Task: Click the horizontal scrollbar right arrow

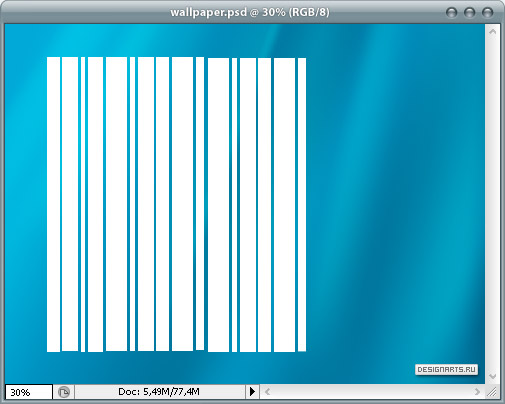Action: click(x=477, y=392)
